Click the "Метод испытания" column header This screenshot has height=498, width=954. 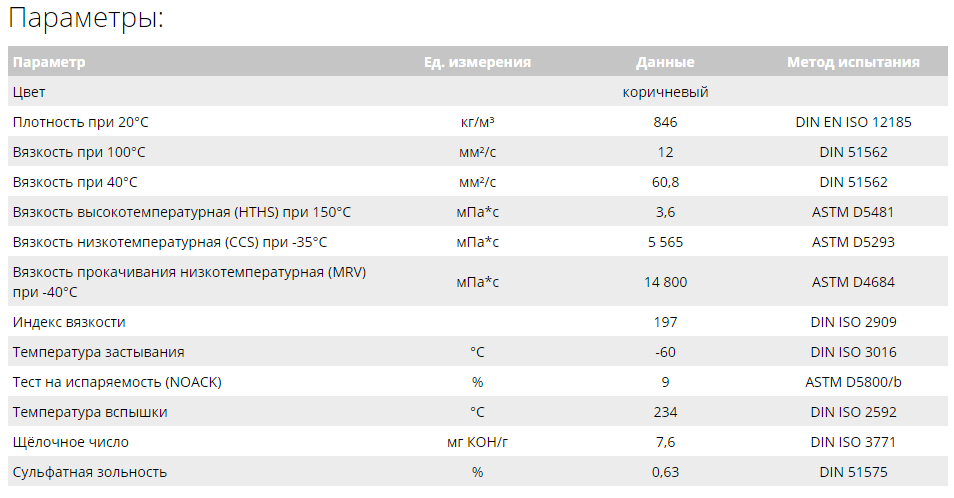(853, 62)
